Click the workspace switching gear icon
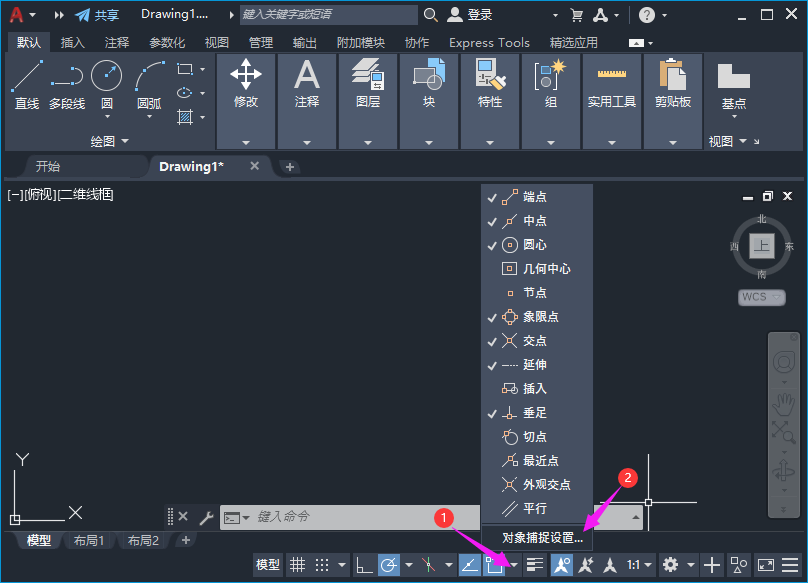Image resolution: width=808 pixels, height=583 pixels. [670, 565]
